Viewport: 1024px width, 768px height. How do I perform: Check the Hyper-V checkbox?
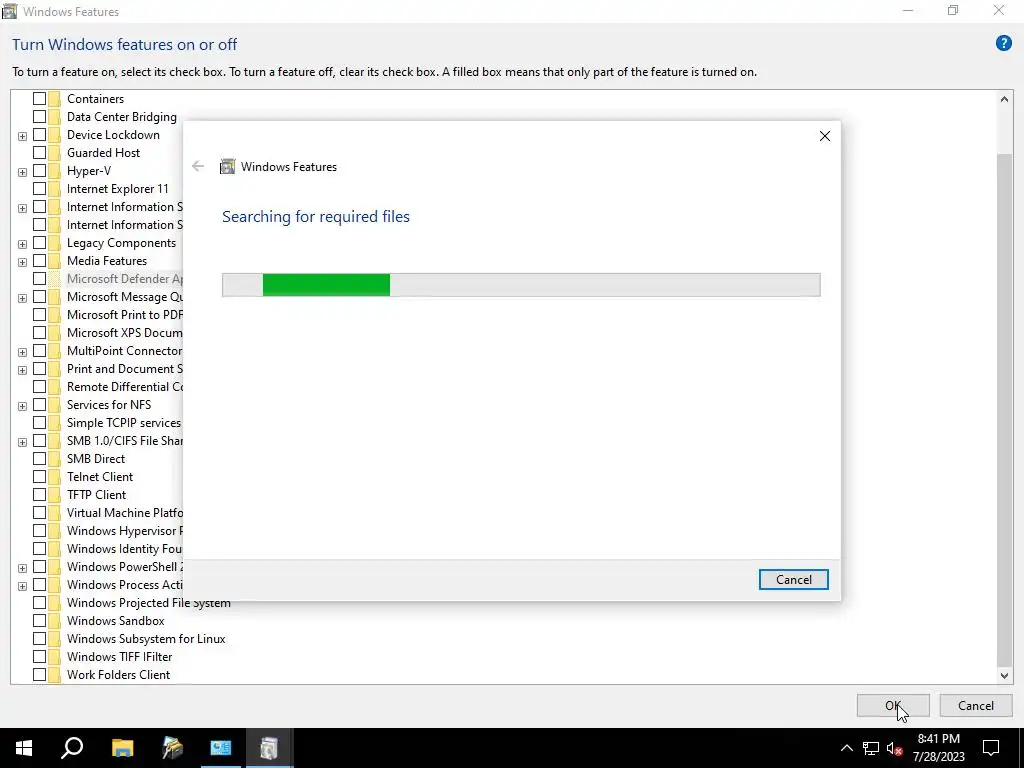[39, 170]
